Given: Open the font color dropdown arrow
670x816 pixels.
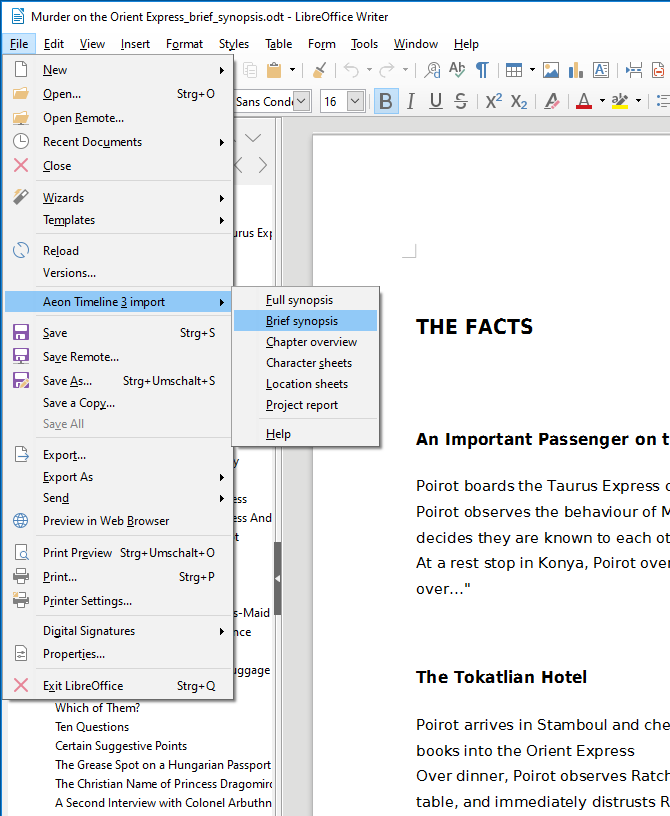Looking at the screenshot, I should [x=602, y=101].
